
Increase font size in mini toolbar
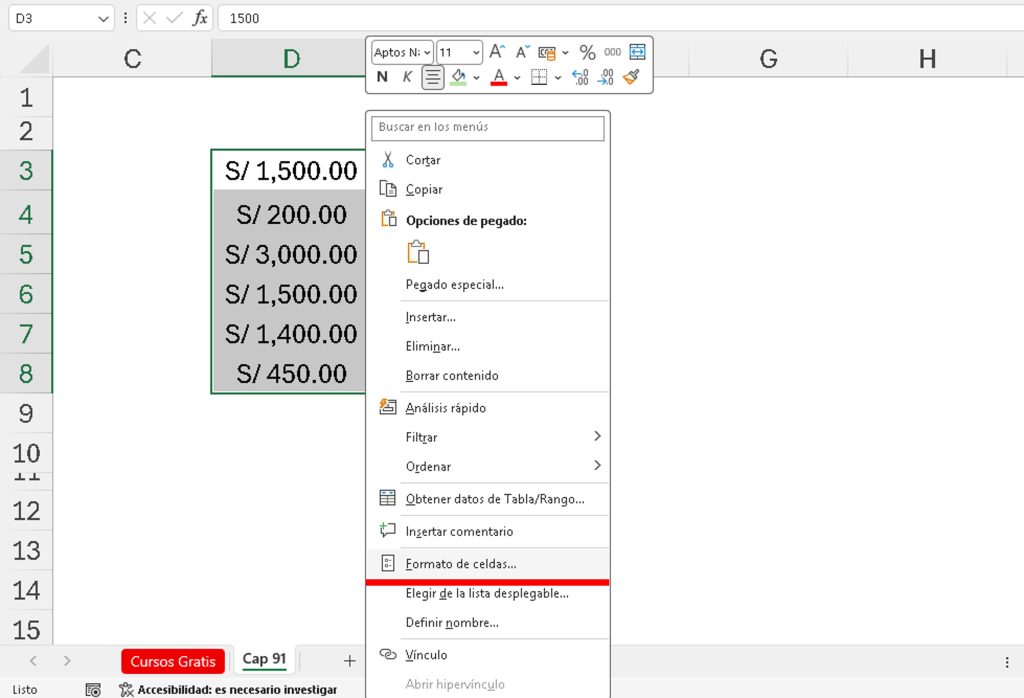pyautogui.click(x=497, y=52)
